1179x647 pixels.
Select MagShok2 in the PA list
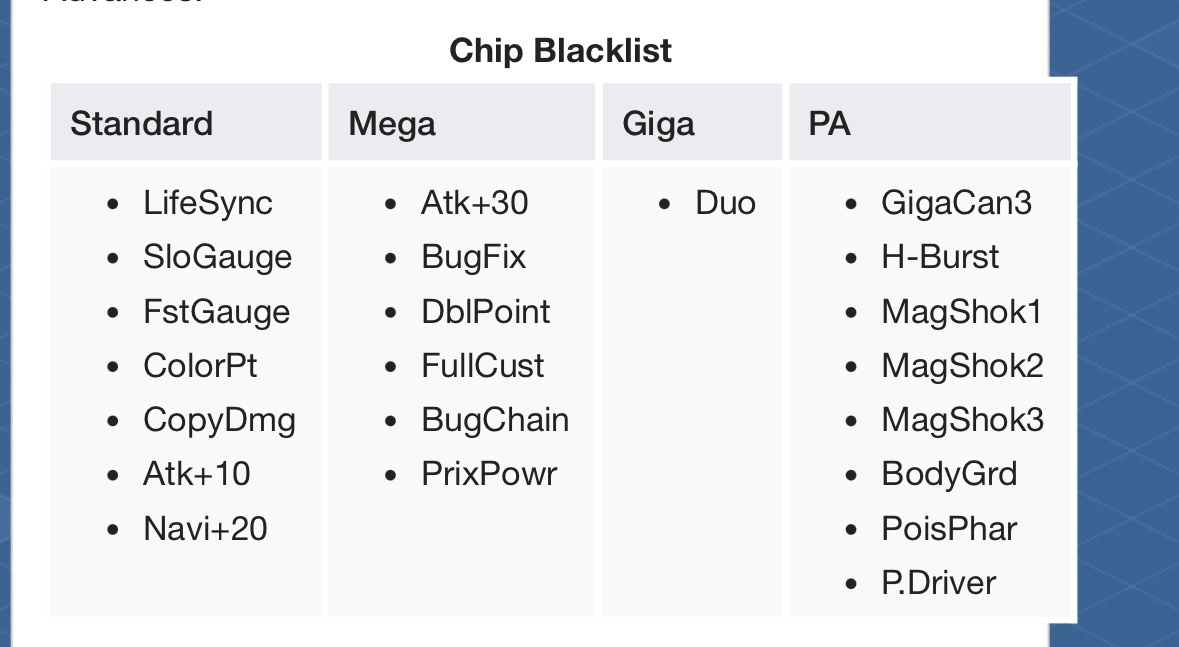pyautogui.click(x=962, y=366)
